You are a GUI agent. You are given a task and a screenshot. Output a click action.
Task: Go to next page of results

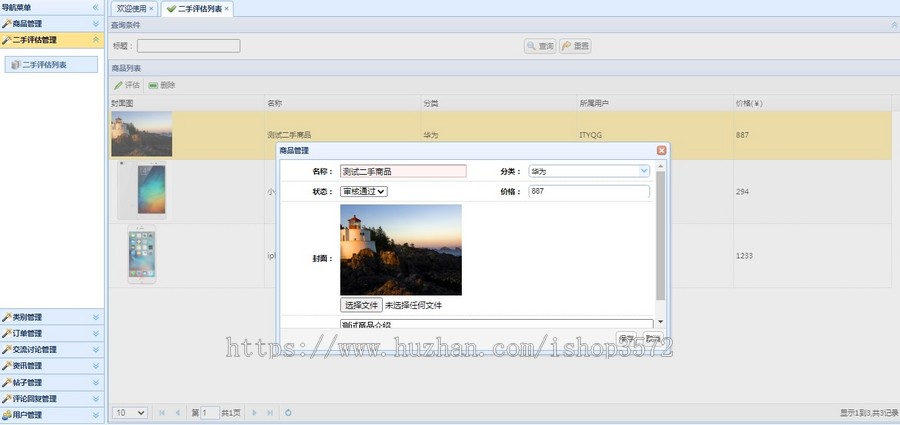coord(254,412)
